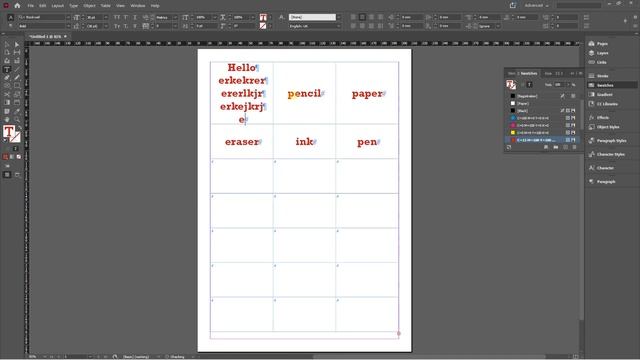640x360 pixels.
Task: Select the Selection tool arrow
Action: click(7, 44)
